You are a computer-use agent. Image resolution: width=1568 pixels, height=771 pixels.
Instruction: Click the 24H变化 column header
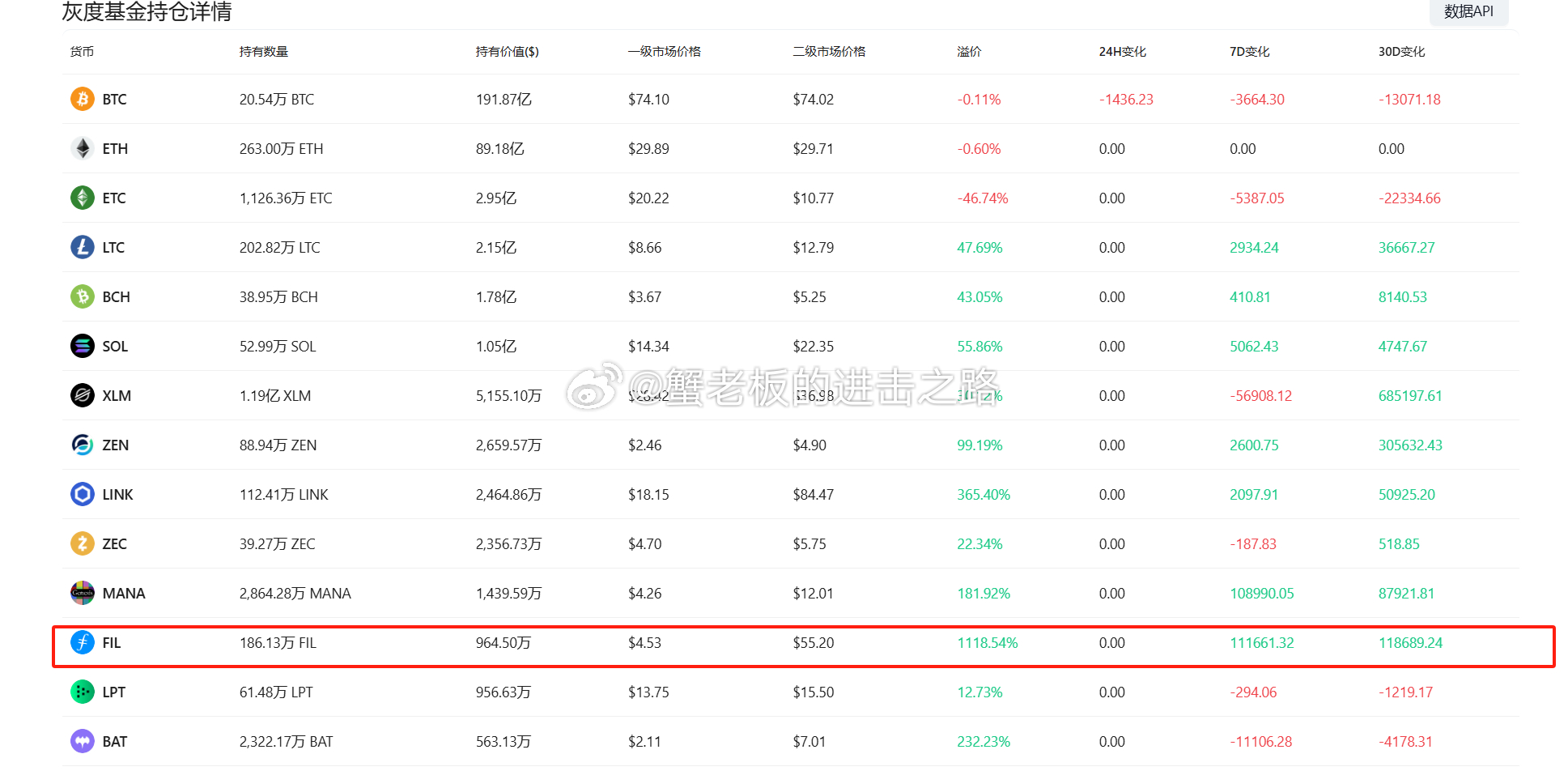tap(1123, 51)
